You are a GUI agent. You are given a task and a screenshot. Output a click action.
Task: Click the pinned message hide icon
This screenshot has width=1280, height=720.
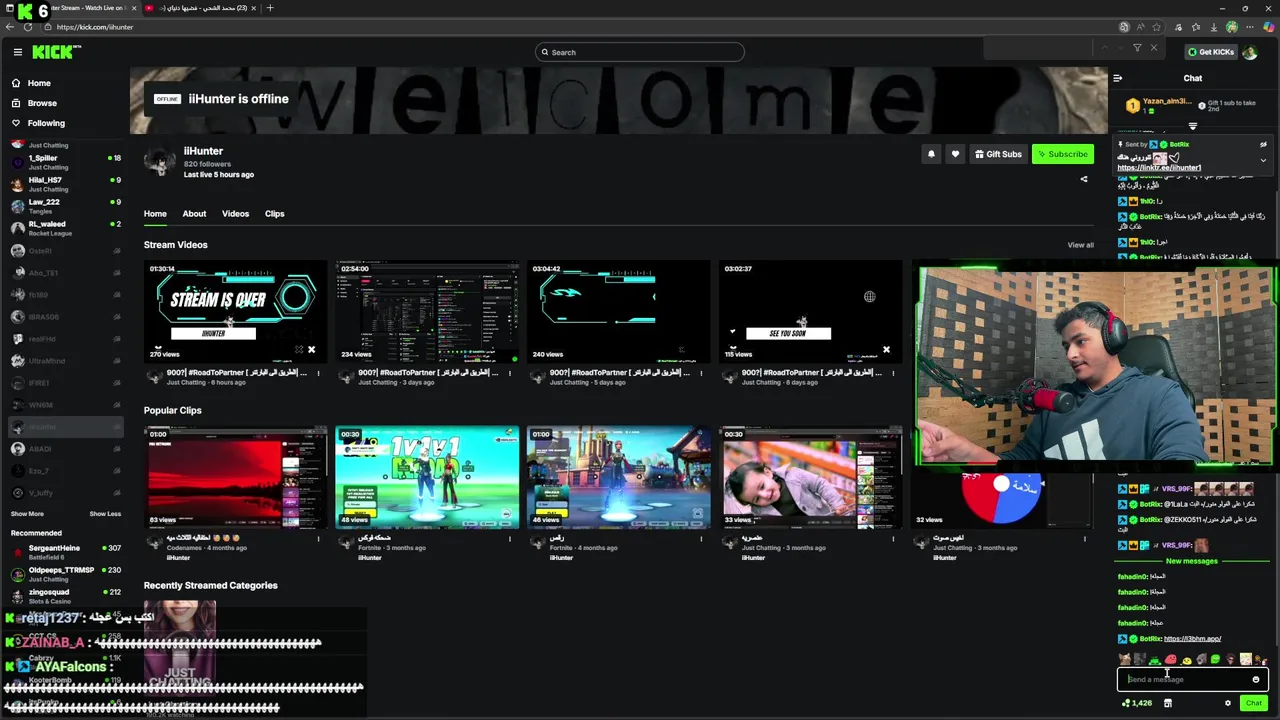[x=1263, y=145]
